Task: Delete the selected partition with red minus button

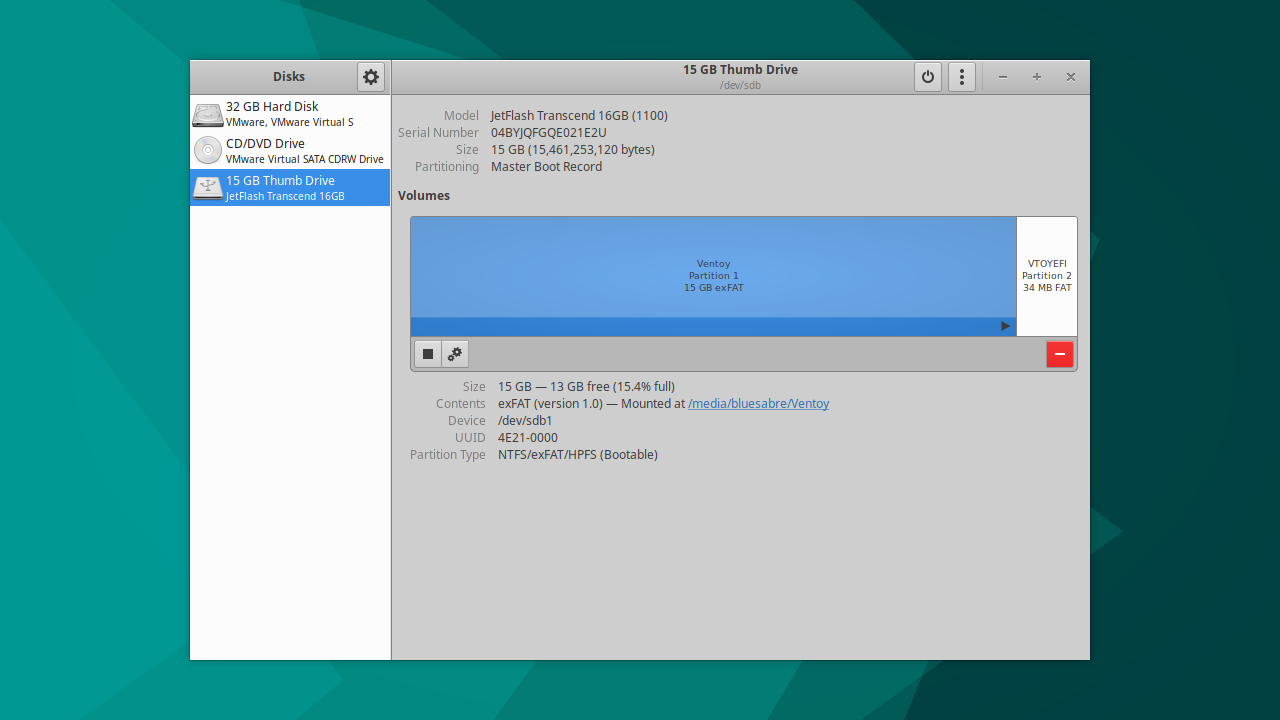Action: coord(1059,353)
